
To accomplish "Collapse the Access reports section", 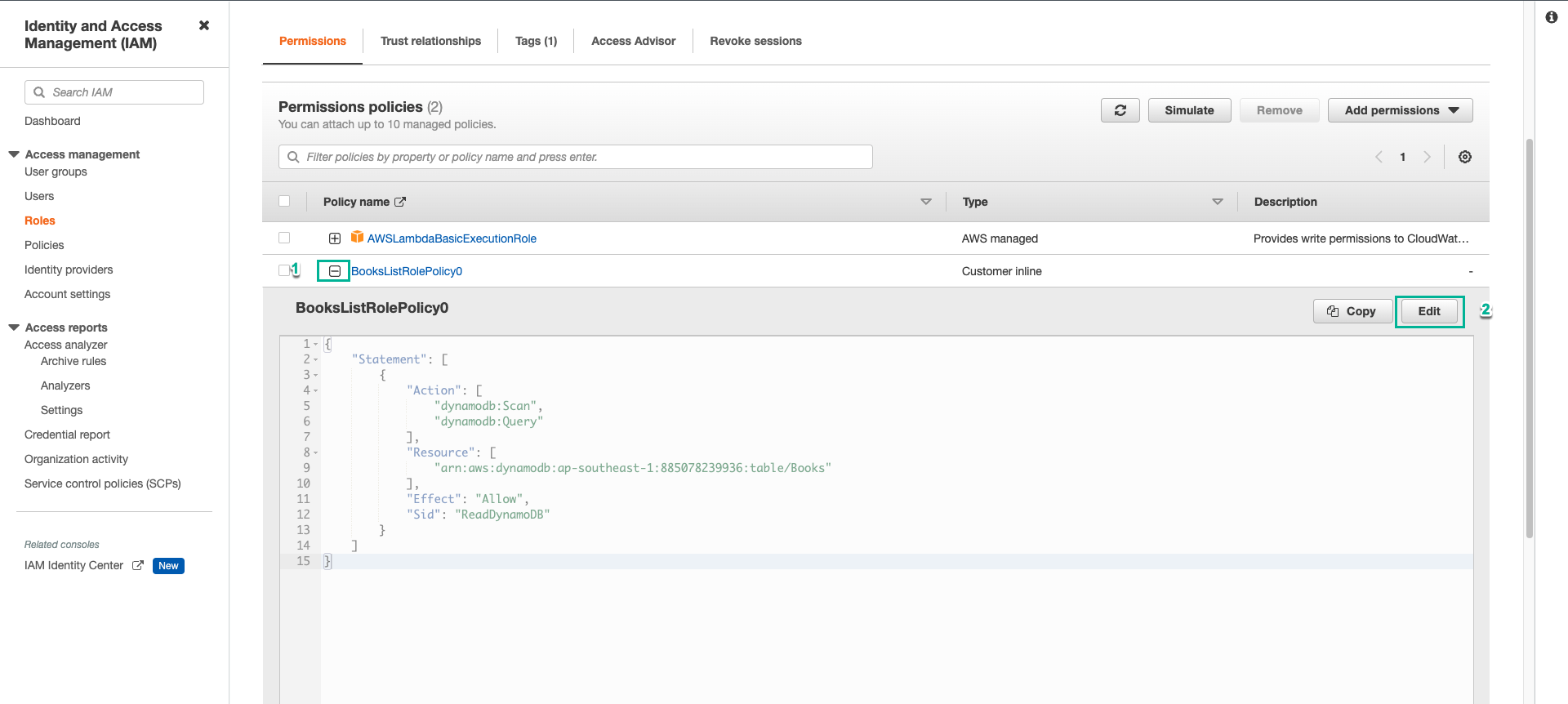I will tap(14, 327).
